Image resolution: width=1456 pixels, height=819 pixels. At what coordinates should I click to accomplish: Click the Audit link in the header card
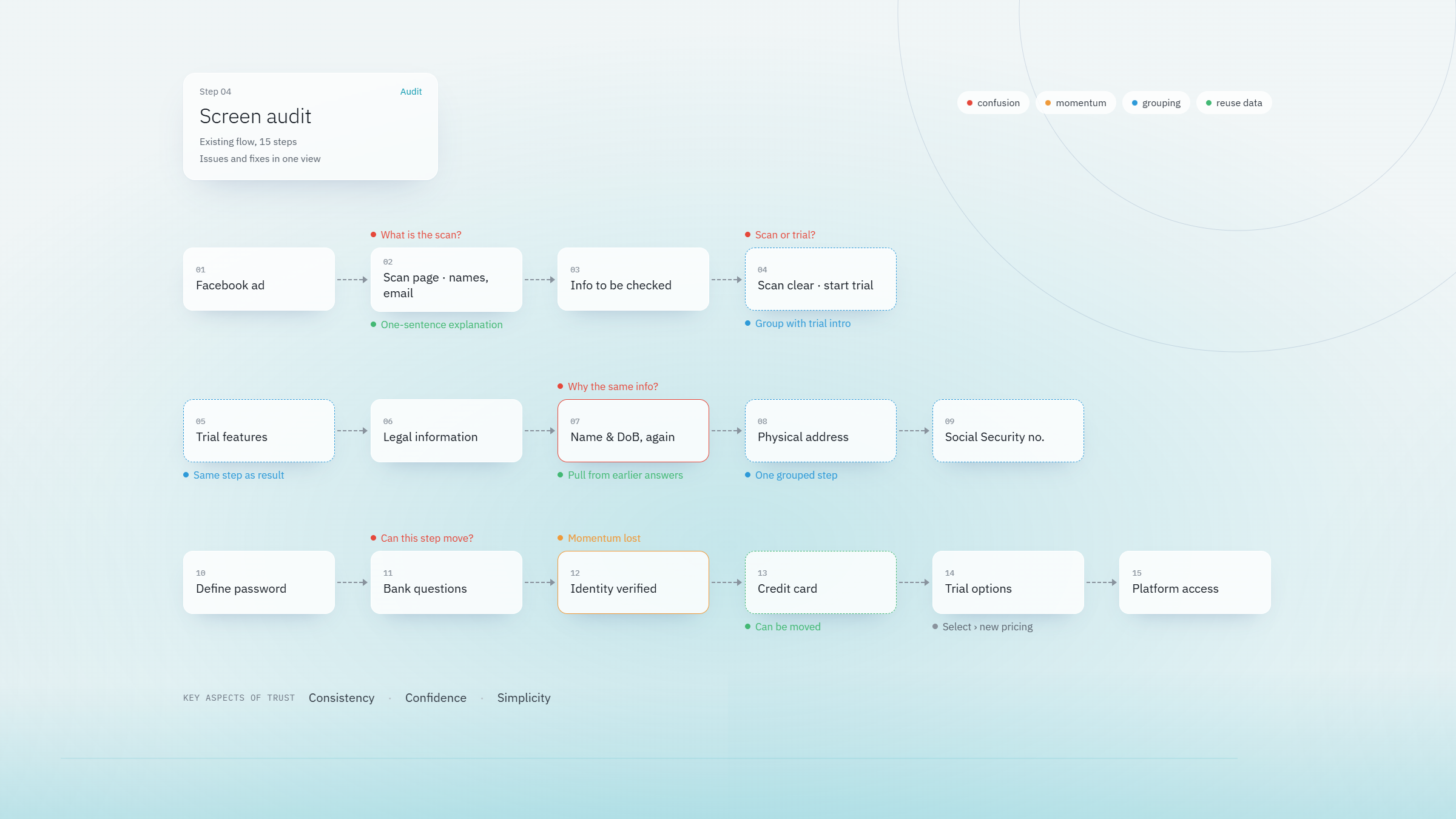(x=411, y=92)
